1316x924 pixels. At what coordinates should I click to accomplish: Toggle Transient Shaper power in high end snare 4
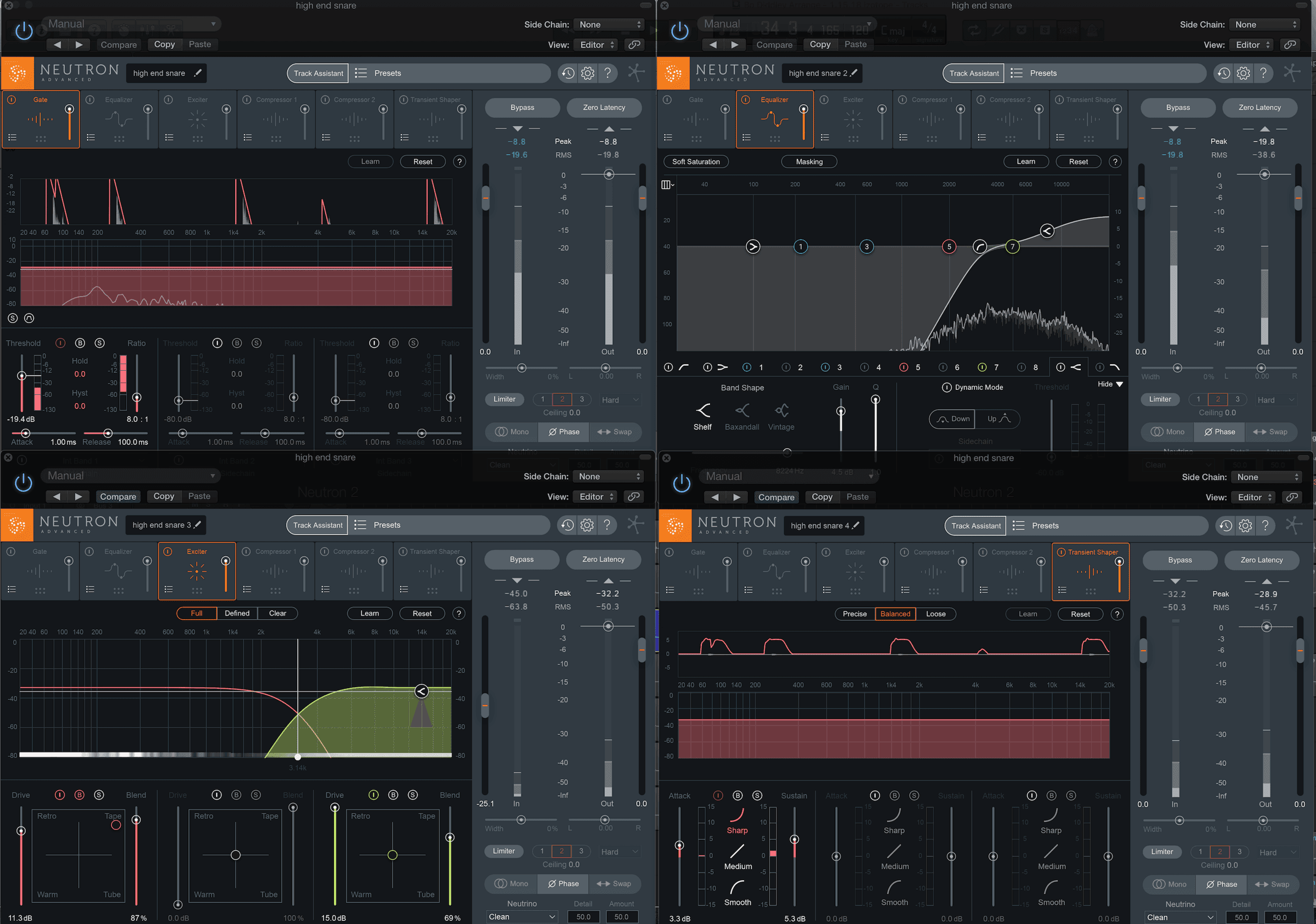tap(1061, 552)
